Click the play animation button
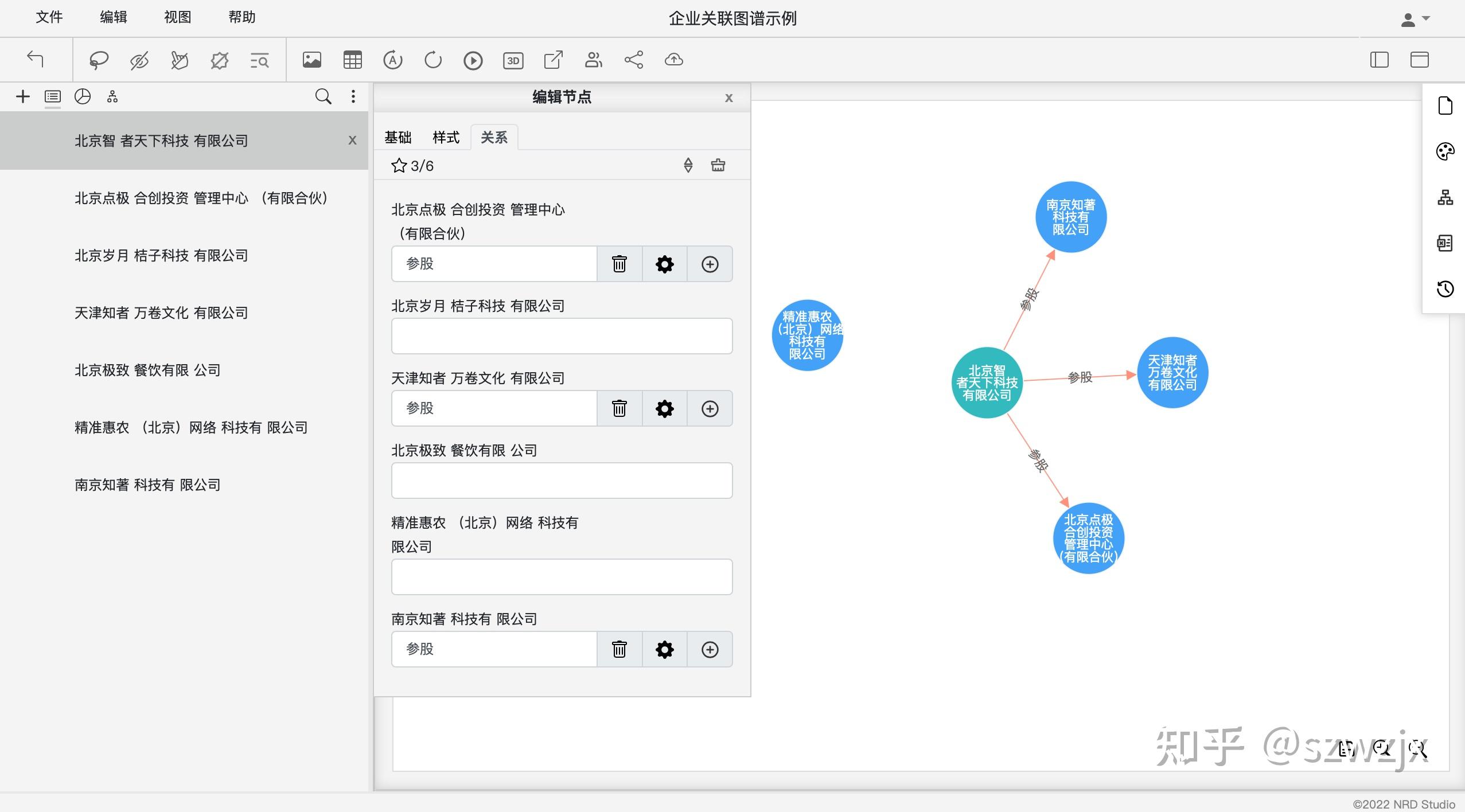 [473, 60]
